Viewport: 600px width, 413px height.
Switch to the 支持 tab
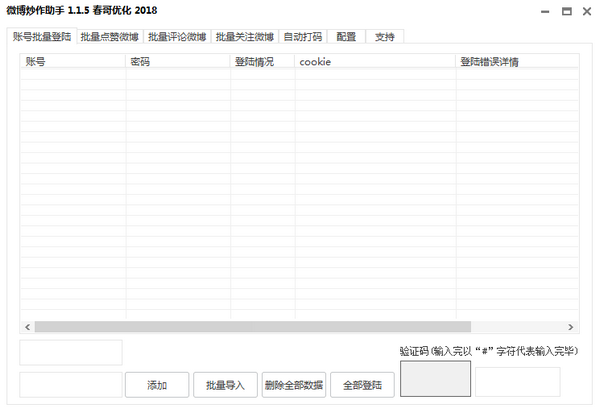384,37
